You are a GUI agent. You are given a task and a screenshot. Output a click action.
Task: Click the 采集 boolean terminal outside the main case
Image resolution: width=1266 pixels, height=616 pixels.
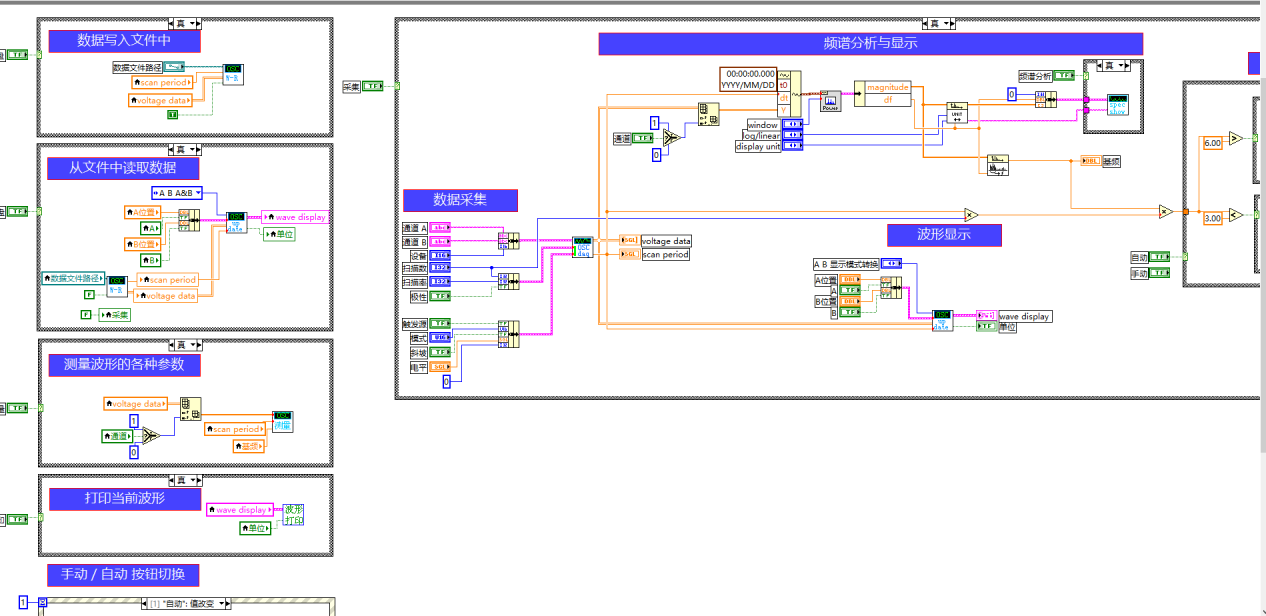coord(372,86)
